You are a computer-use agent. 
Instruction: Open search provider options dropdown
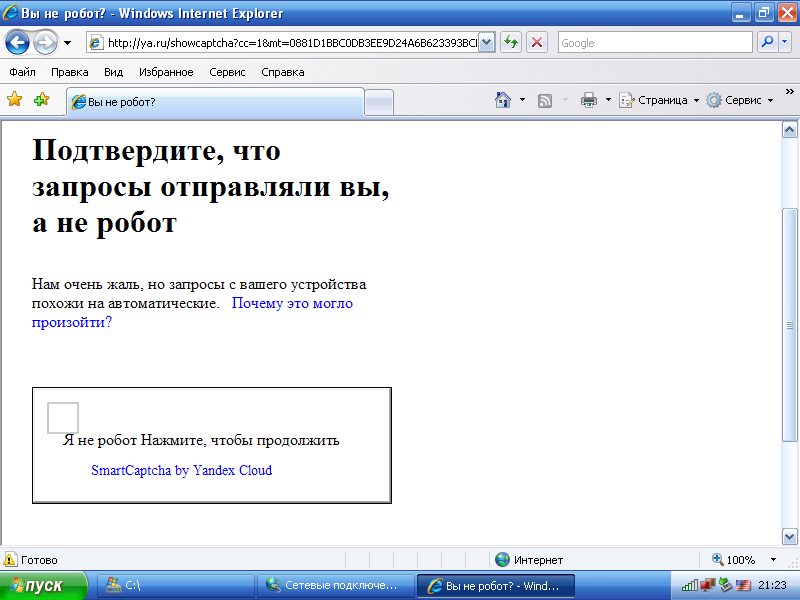click(x=785, y=42)
